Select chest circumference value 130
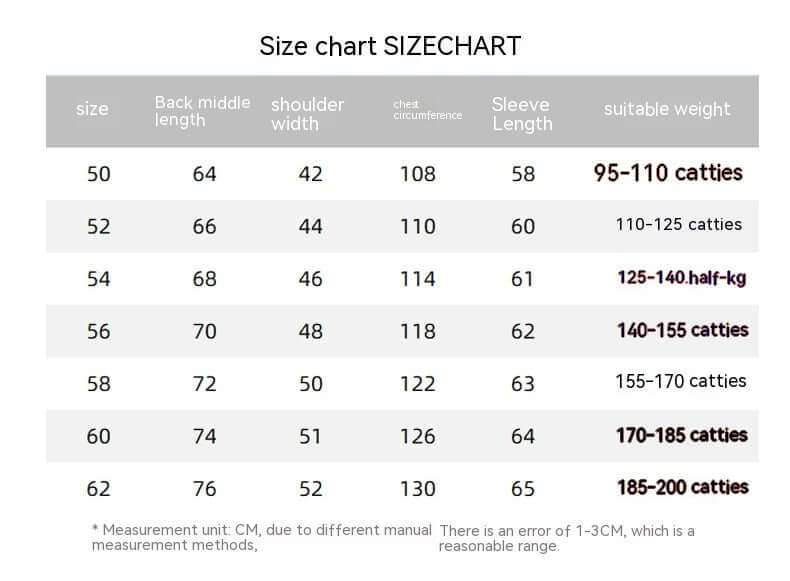This screenshot has height=581, width=790. (418, 489)
